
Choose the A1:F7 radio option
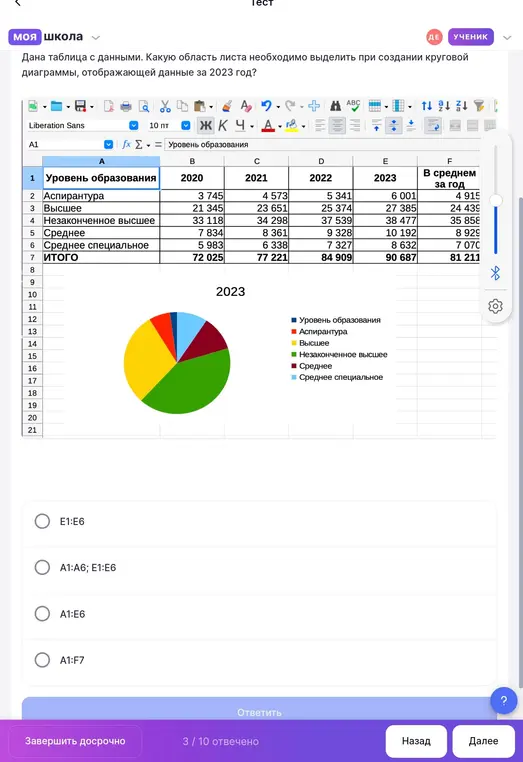[42, 660]
